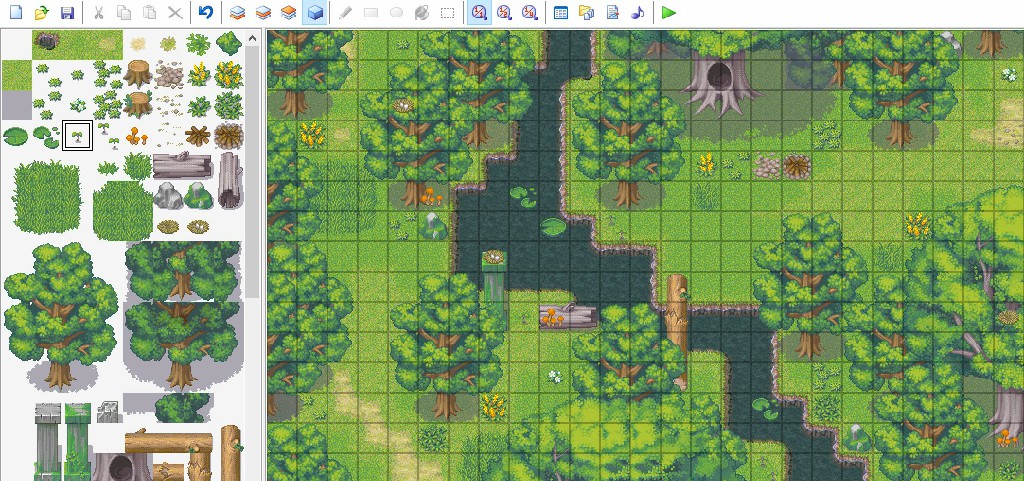Pick the crossed branches pile palette tile
The height and width of the screenshot is (481, 1024).
198,136
